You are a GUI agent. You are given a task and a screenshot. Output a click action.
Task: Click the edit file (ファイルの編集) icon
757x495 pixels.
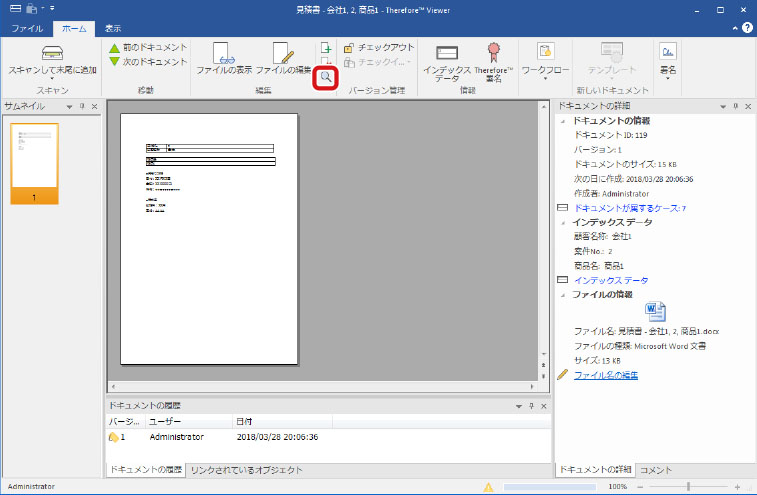(x=283, y=54)
